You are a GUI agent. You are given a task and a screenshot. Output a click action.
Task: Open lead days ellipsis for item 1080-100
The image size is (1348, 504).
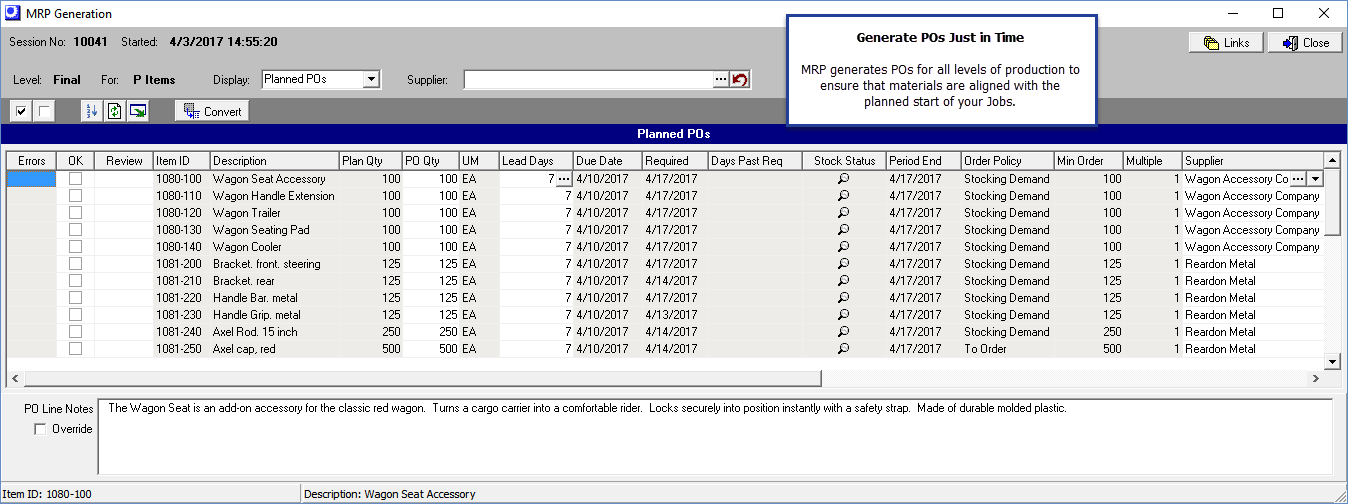[564, 179]
